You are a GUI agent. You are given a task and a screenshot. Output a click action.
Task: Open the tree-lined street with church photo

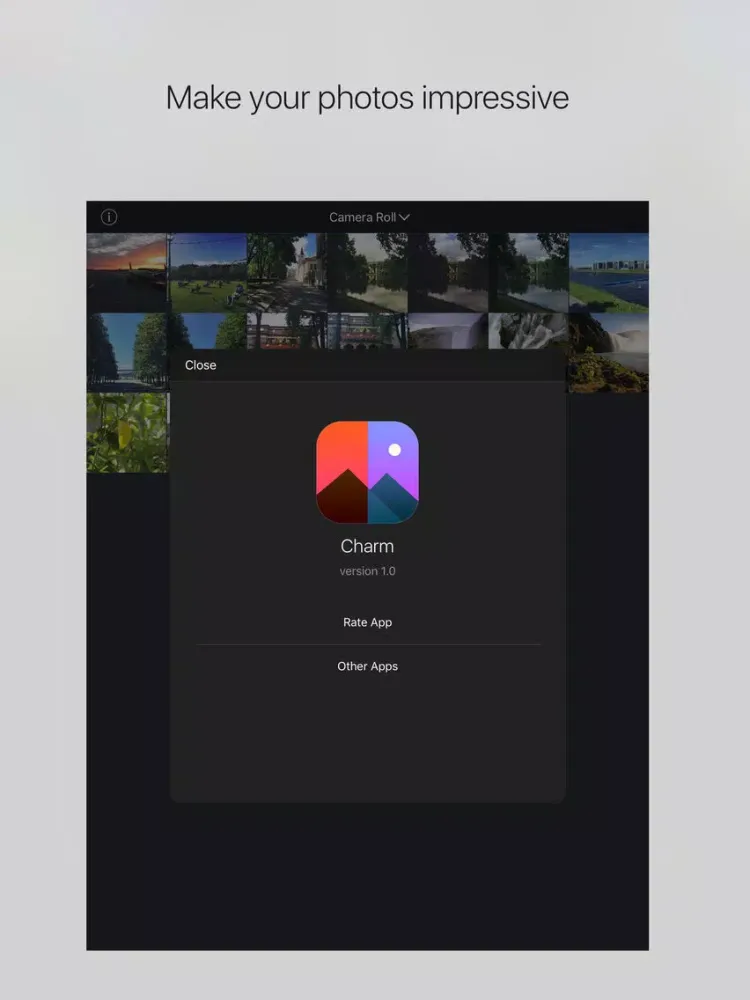coord(287,272)
